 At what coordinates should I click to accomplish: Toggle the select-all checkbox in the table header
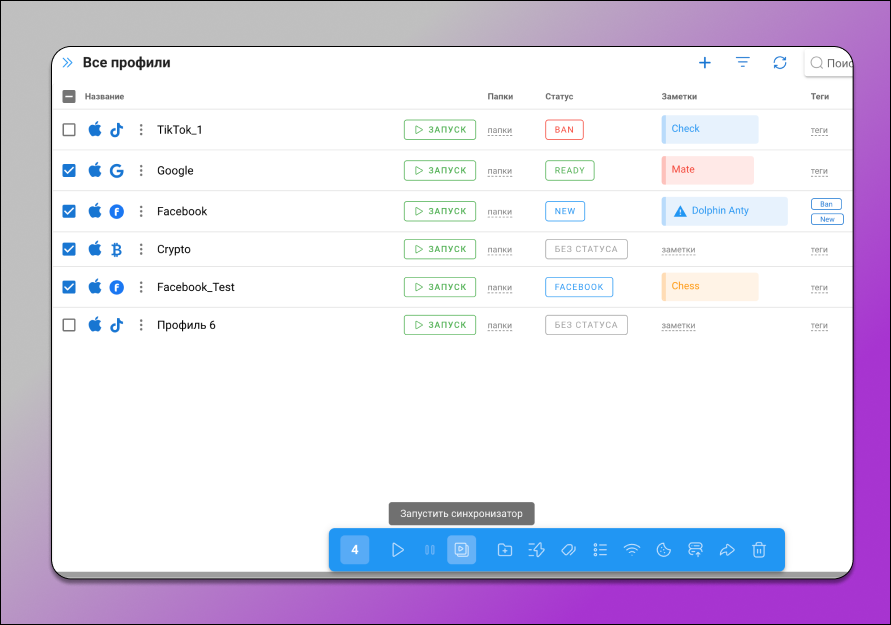pos(69,97)
